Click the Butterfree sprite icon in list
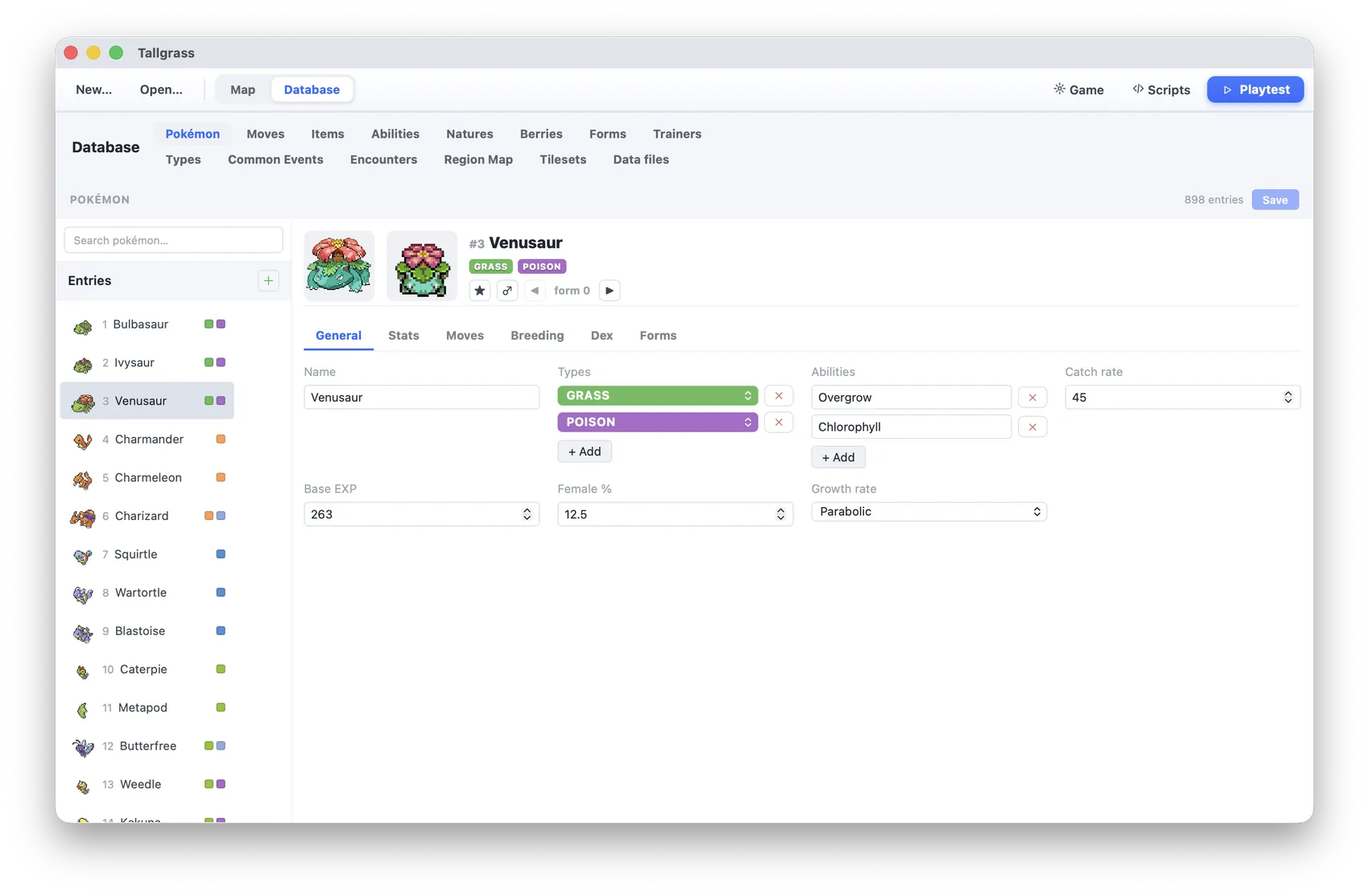Viewport: 1369px width, 896px height. [83, 748]
